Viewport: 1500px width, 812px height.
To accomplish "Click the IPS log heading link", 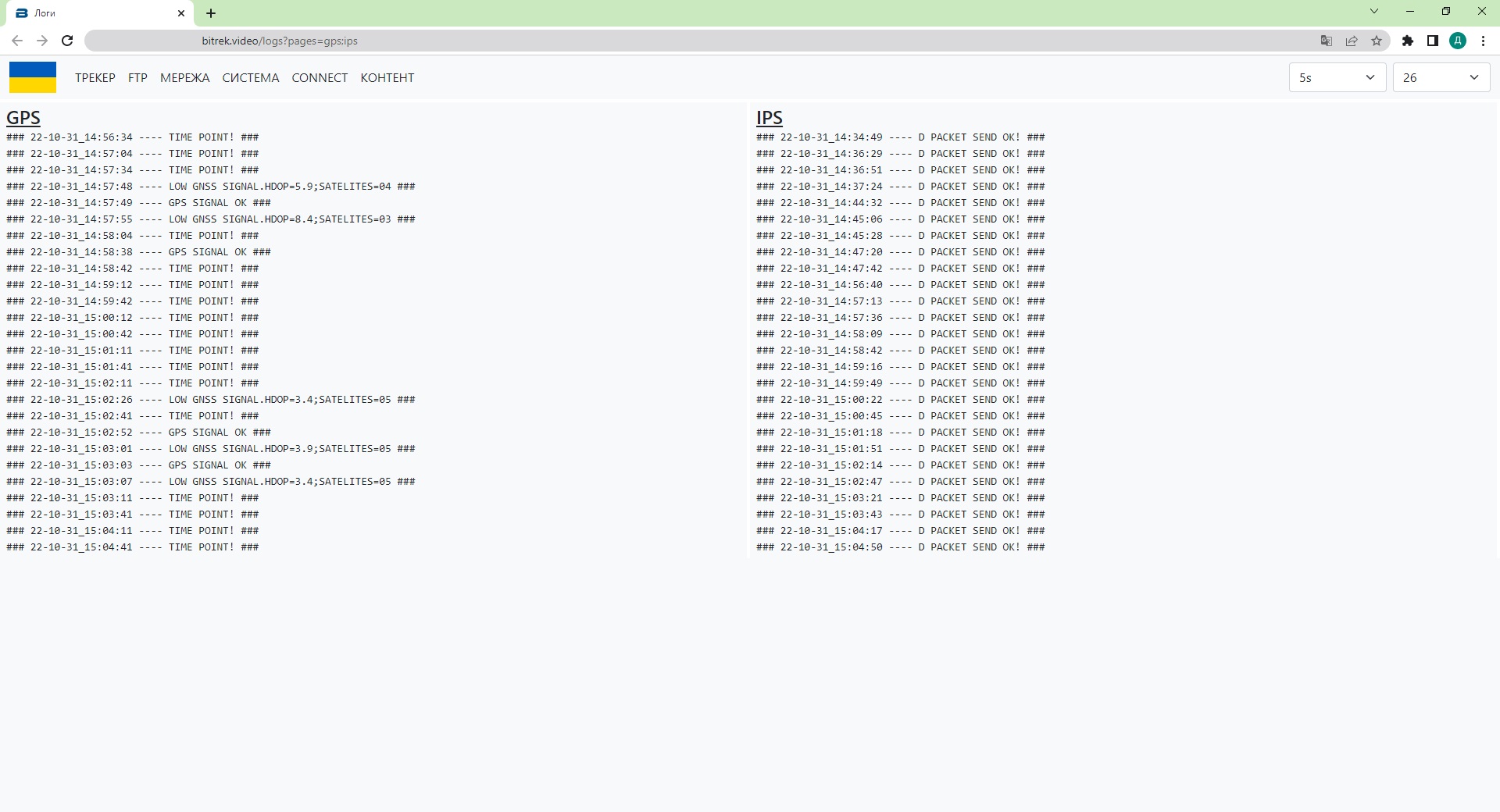I will pos(769,118).
